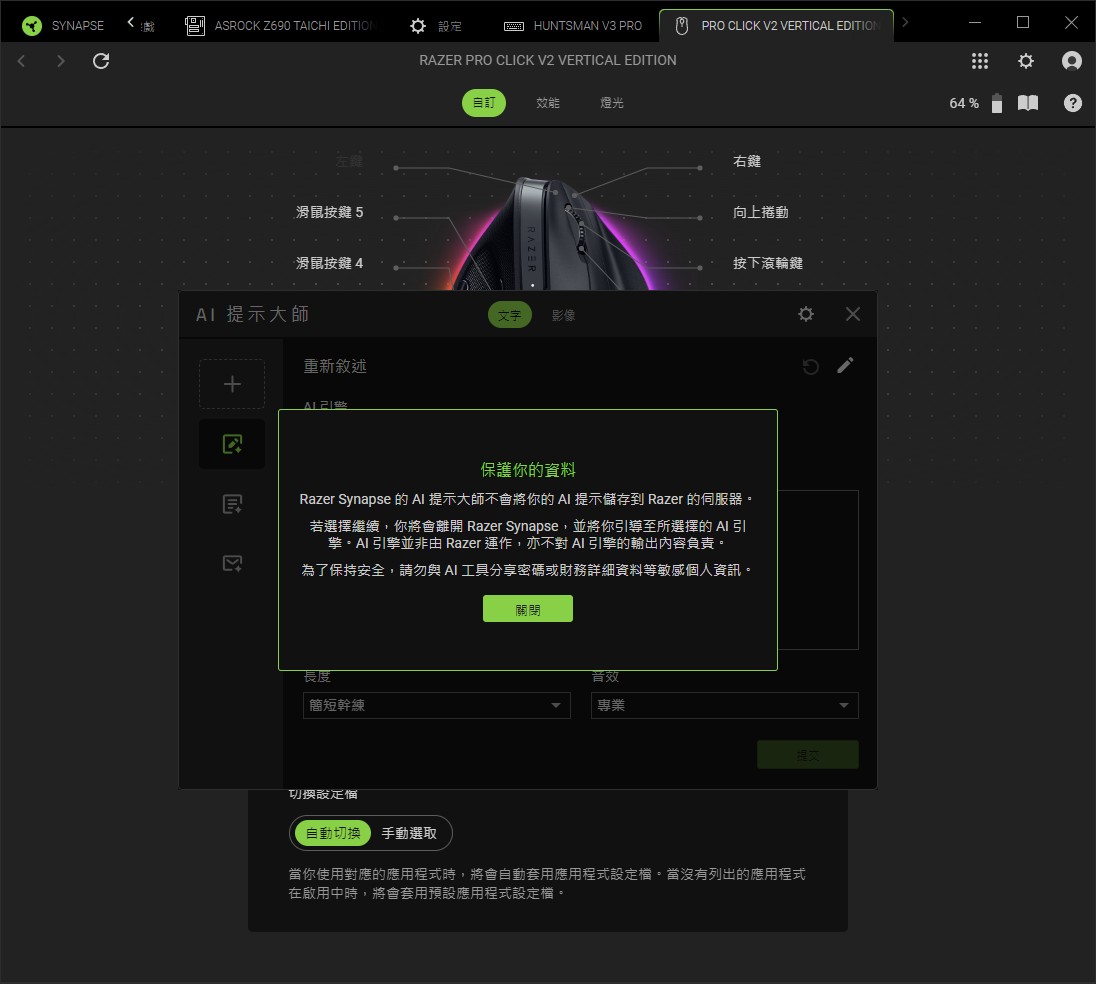Switch to the HUNTSMAN V3 PRO tab
Image resolution: width=1096 pixels, height=984 pixels.
(573, 26)
